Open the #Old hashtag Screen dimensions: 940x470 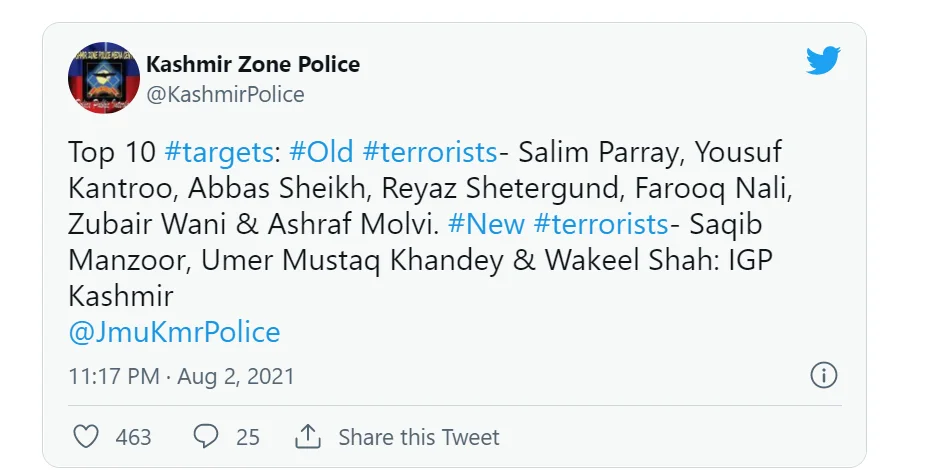coord(321,152)
